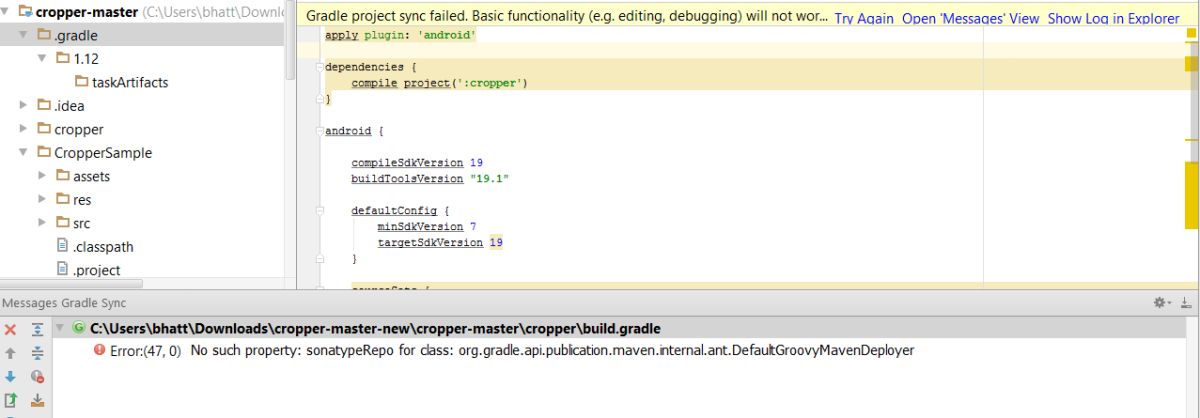Click compile project(':cropper') line
This screenshot has width=1200, height=418.
tap(439, 83)
